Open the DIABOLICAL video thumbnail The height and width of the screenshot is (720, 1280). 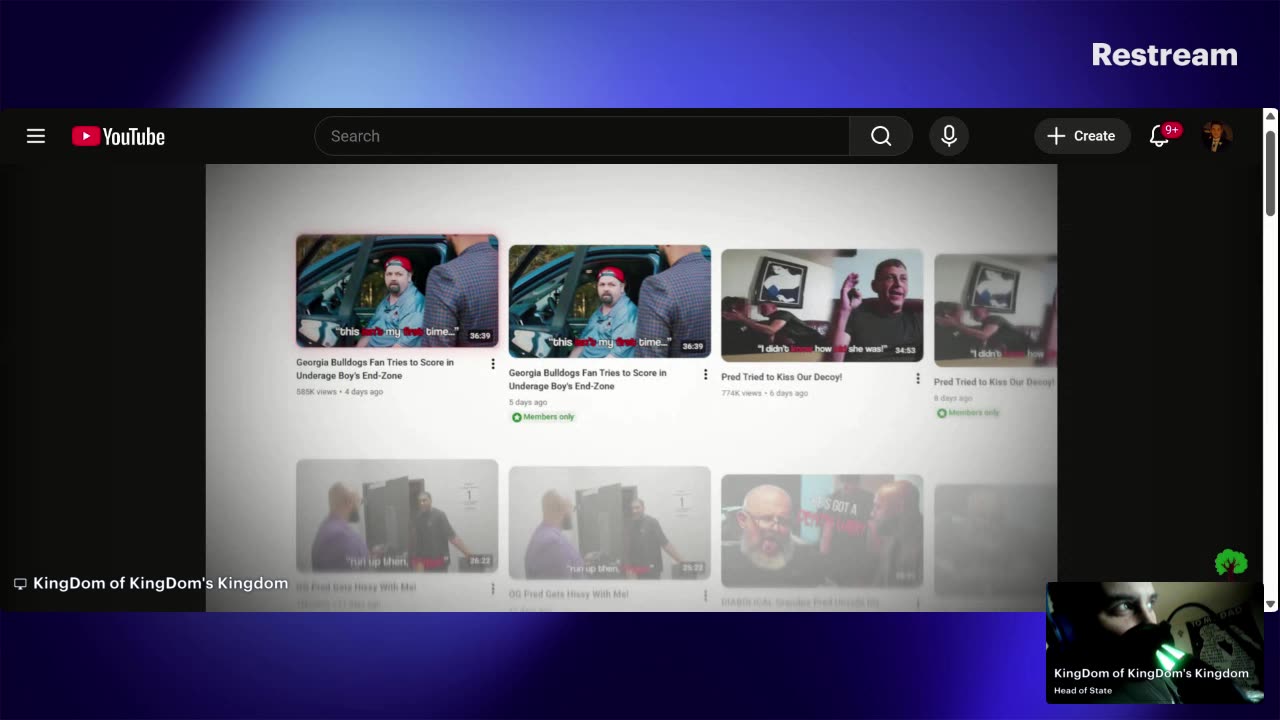pos(822,530)
